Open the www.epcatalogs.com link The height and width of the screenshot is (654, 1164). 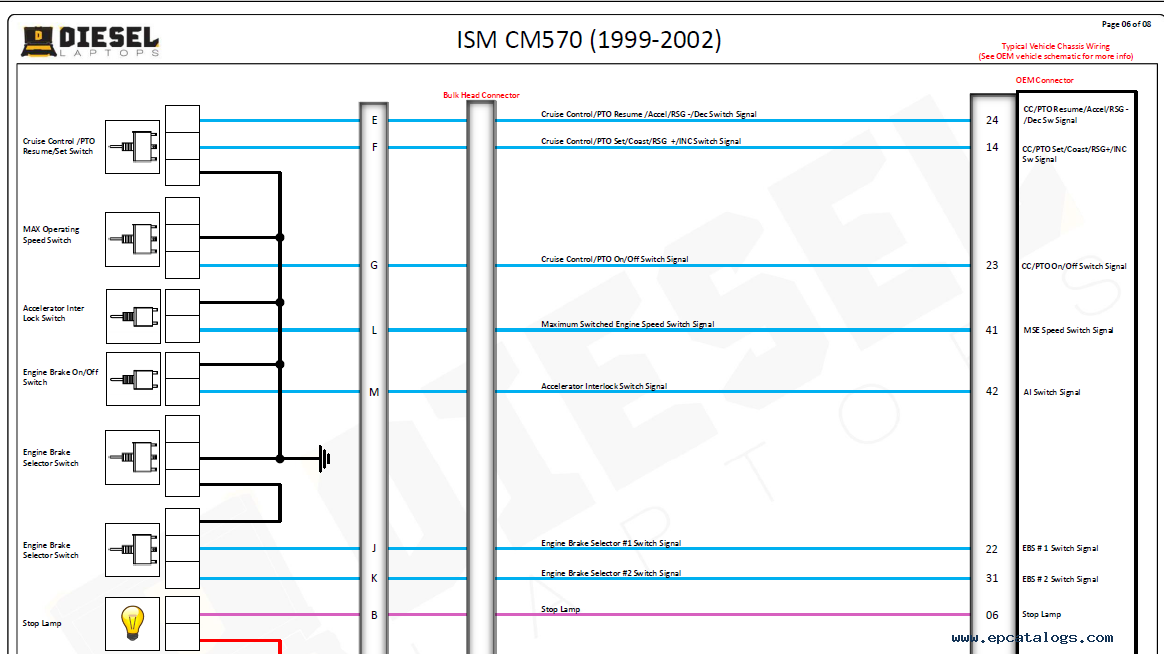click(1033, 638)
